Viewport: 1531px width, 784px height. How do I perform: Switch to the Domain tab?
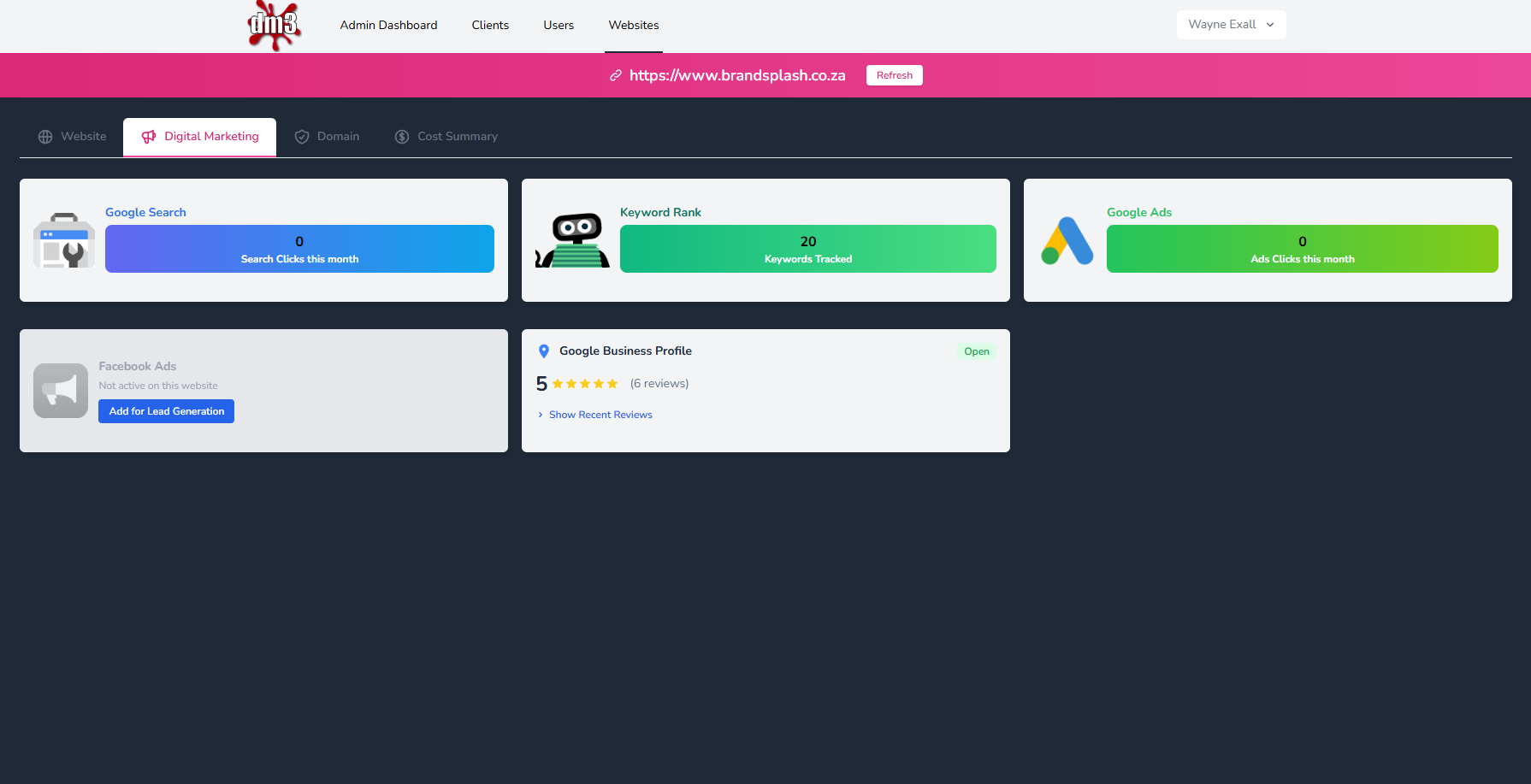(327, 137)
